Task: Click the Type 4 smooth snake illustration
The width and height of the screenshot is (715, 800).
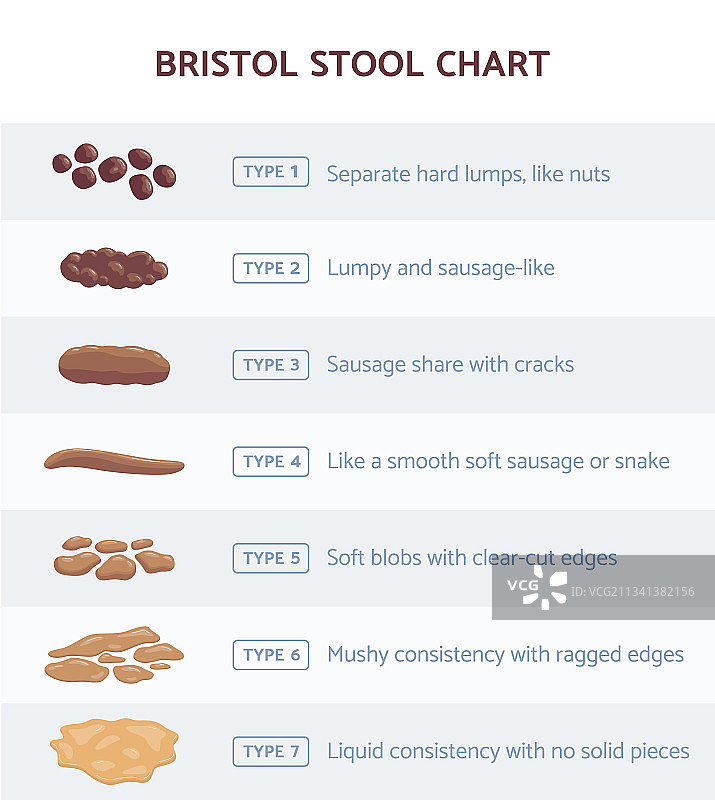Action: coord(114,462)
